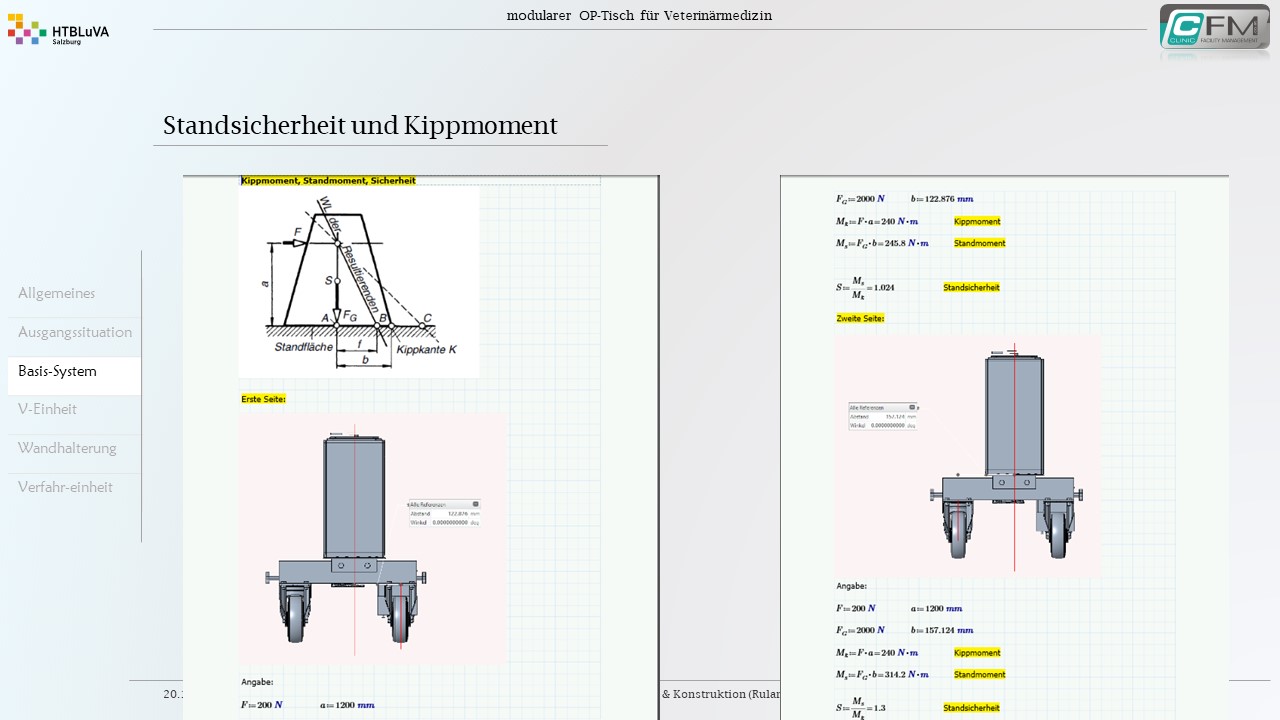Click the Standsicherheit label beside S=1.024

pos(971,287)
